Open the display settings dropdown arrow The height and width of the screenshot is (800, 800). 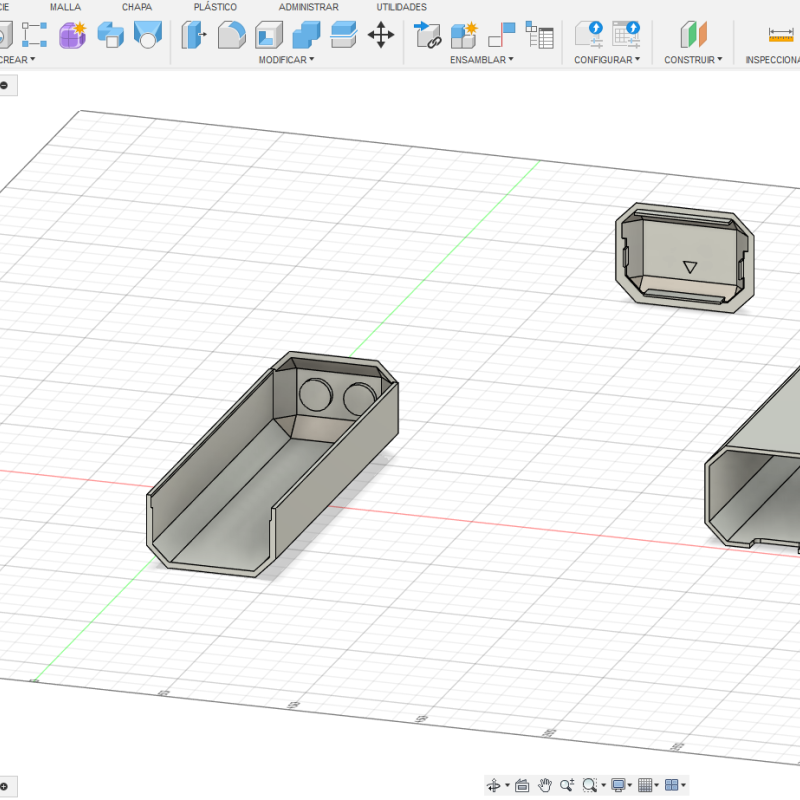[x=629, y=787]
